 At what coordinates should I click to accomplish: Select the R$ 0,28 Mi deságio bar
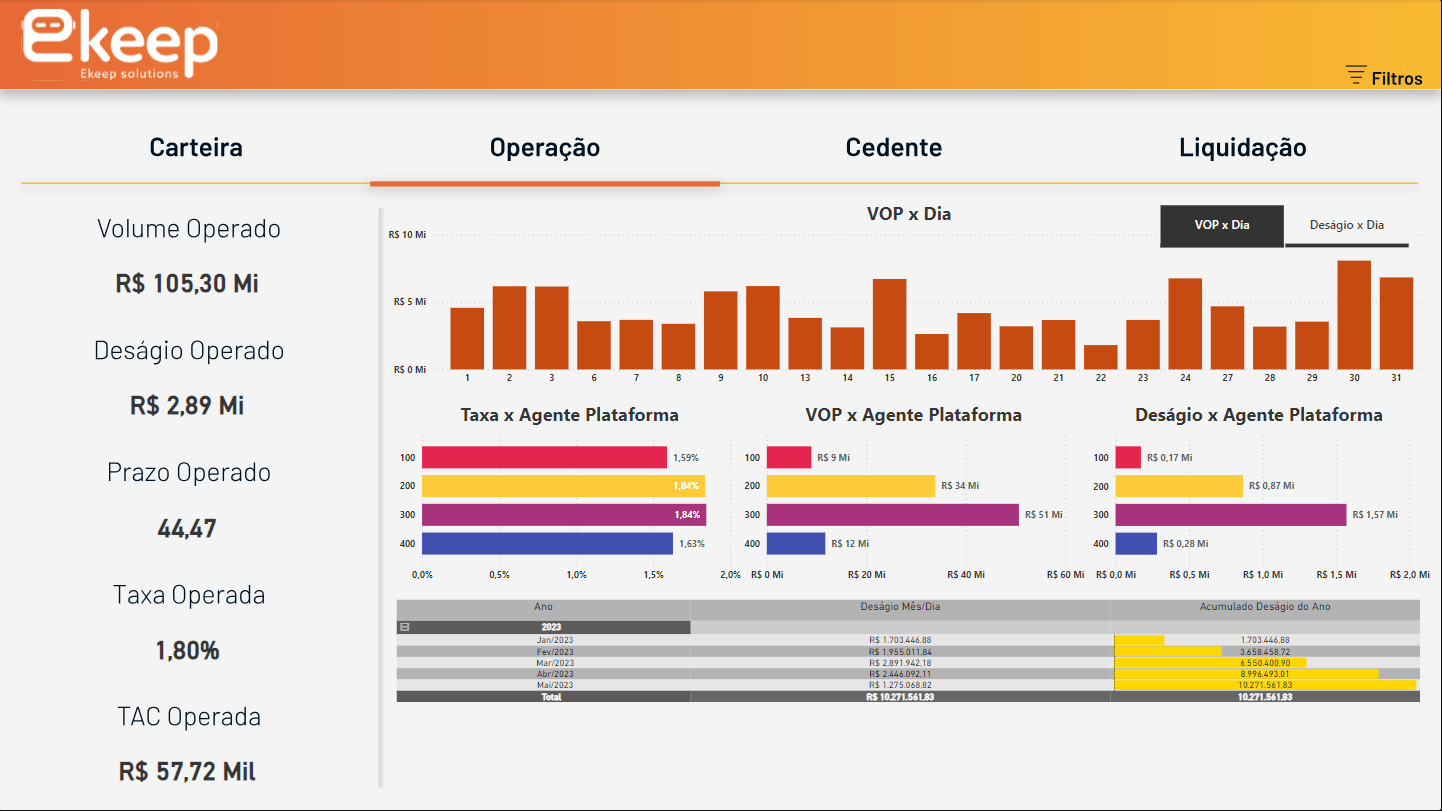[x=1136, y=544]
